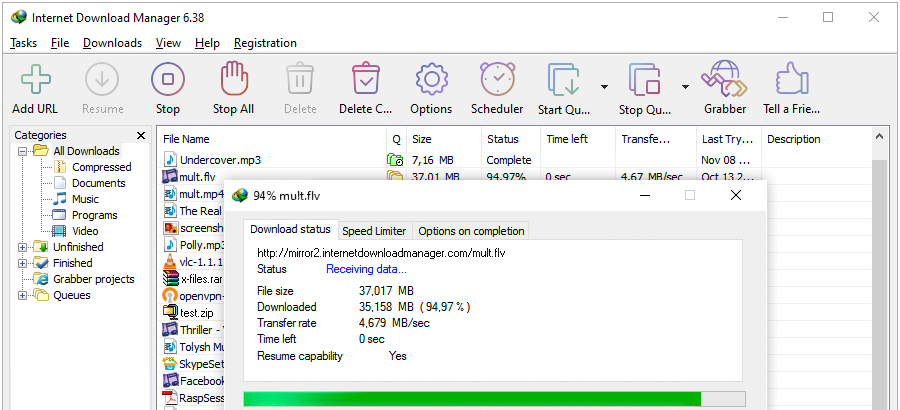
Task: Open Options gear icon
Action: pyautogui.click(x=431, y=79)
